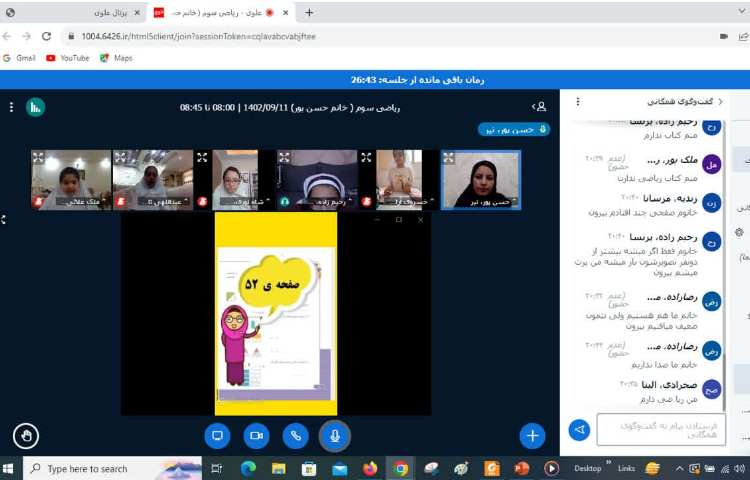The image size is (750, 480).
Task: Click the browser address bar URL
Action: coord(199,36)
